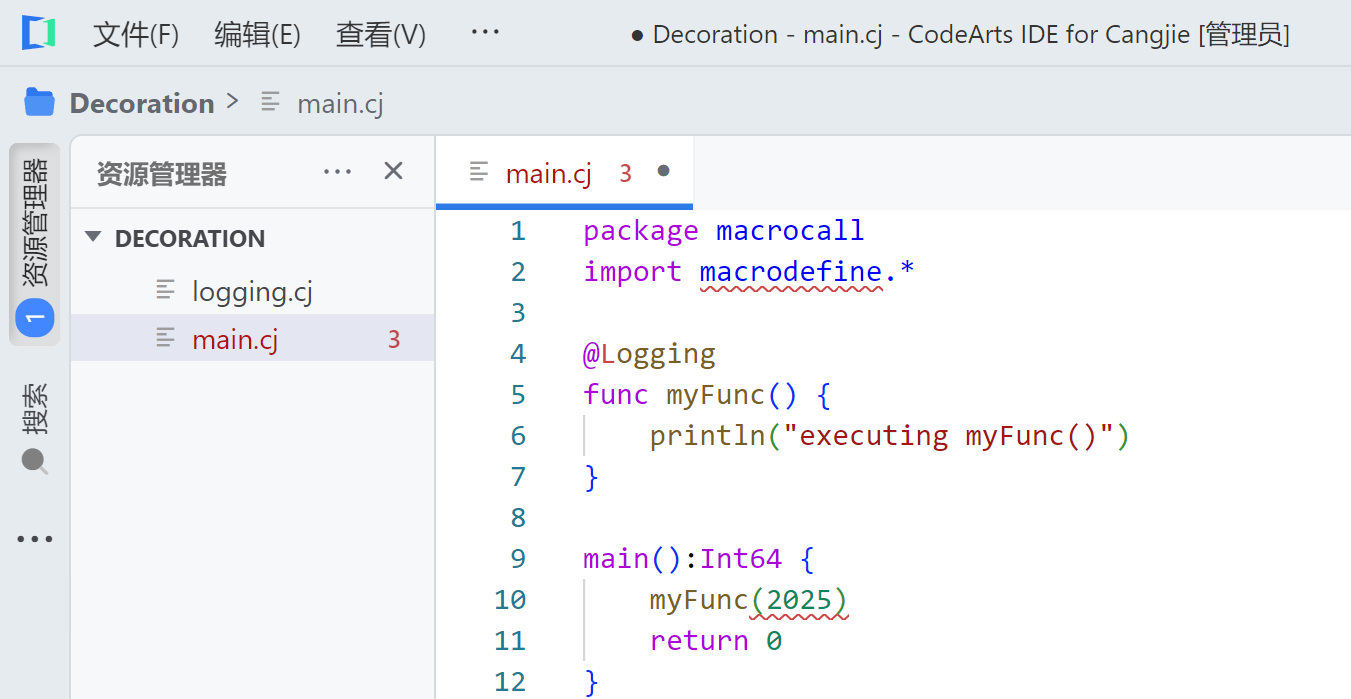Select main.cj in the file tree
Viewport: 1351px width, 699px height.
pyautogui.click(x=235, y=340)
